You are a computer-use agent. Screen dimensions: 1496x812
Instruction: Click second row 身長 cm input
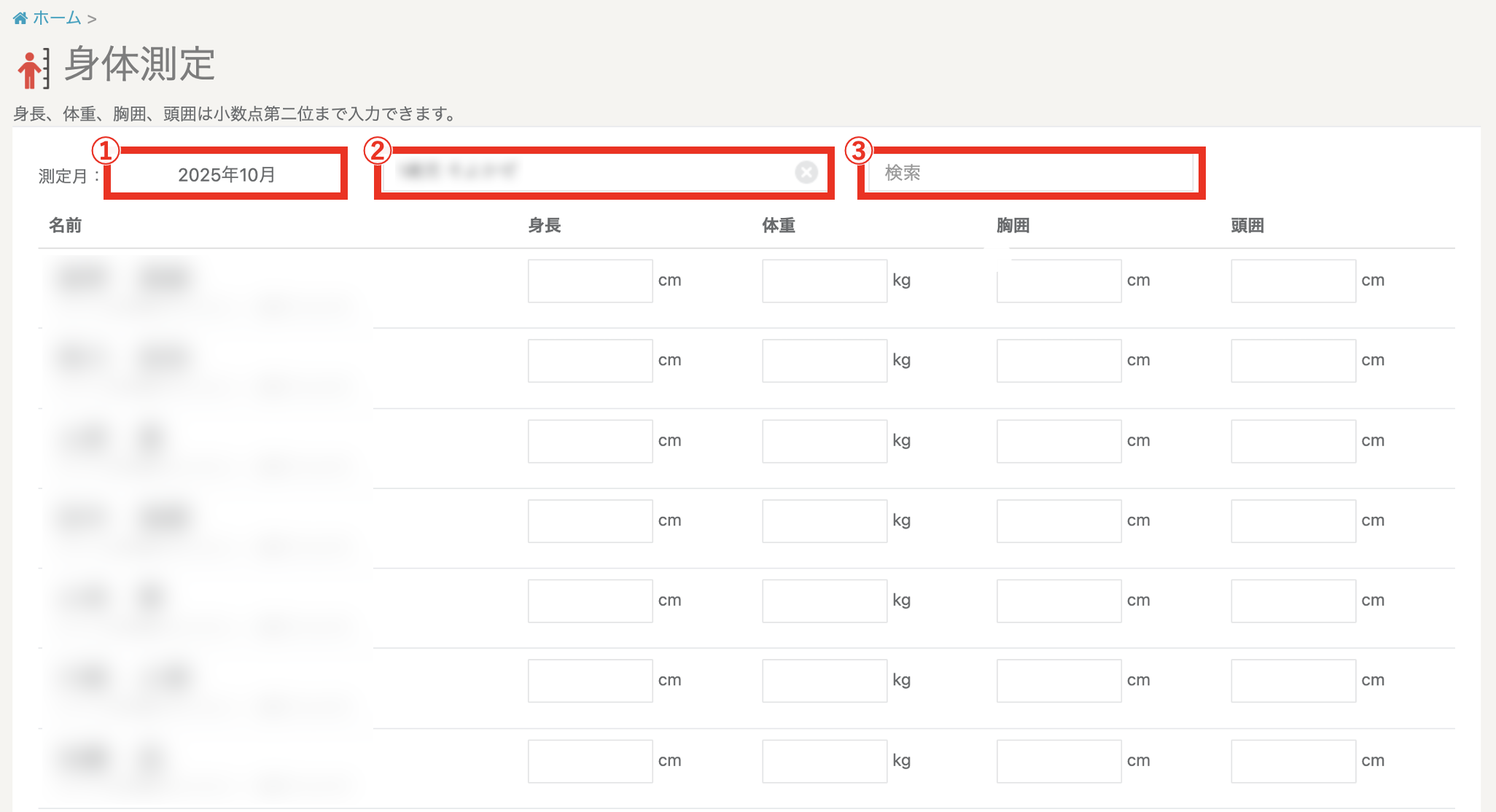[x=590, y=361]
